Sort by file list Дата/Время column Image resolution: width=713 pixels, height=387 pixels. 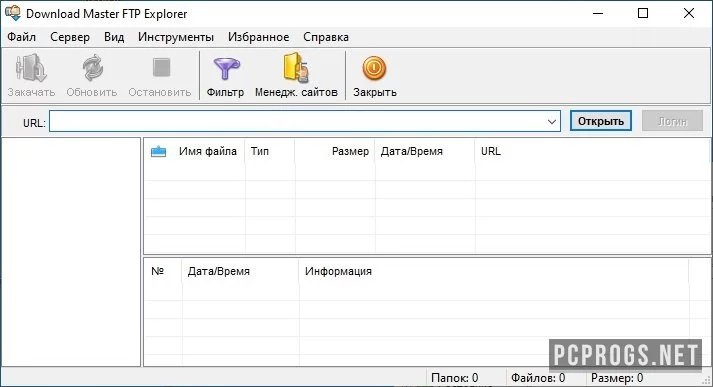[412, 151]
